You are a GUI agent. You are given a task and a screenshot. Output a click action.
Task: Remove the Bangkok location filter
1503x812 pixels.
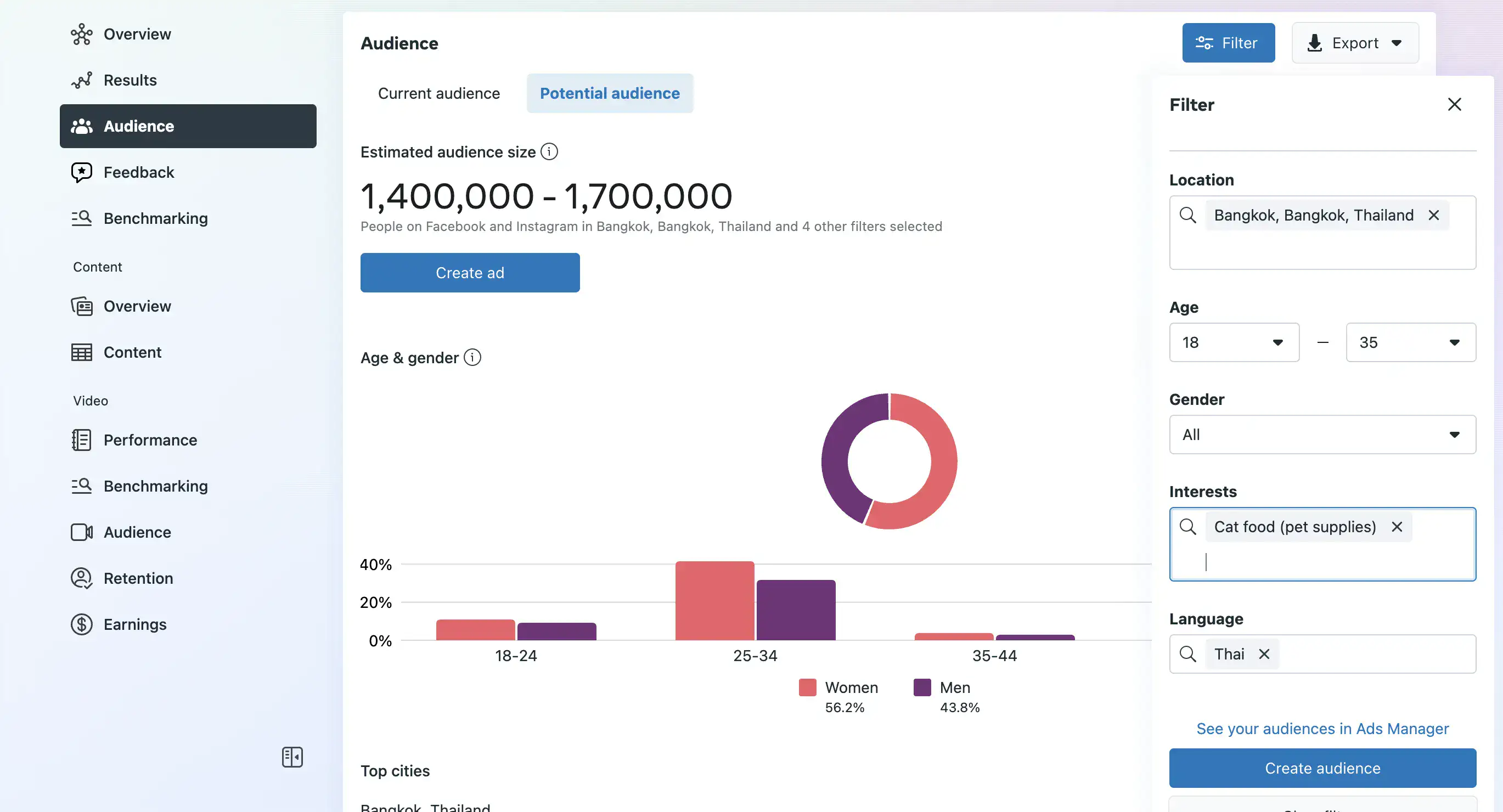[x=1435, y=215]
